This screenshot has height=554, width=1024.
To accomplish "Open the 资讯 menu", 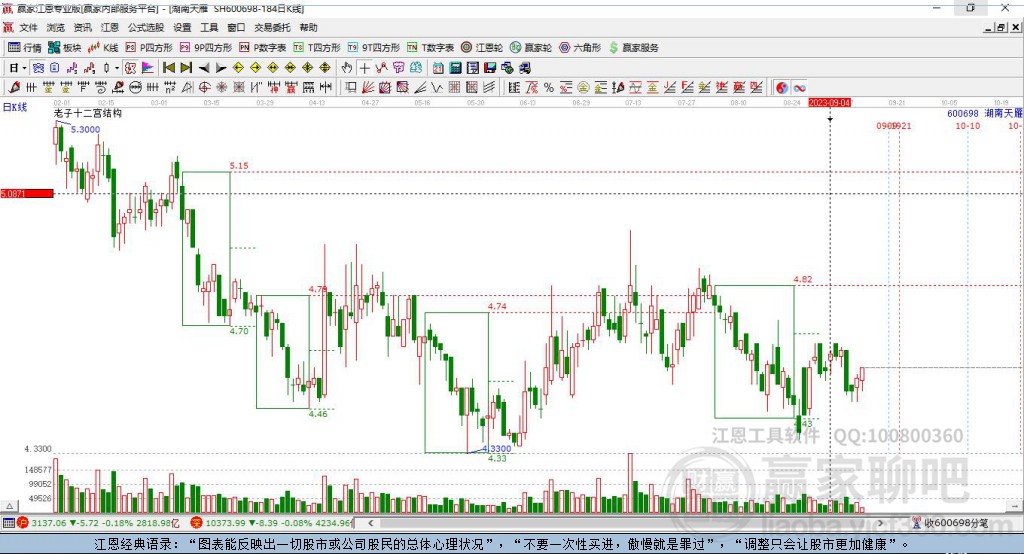I will coord(82,27).
